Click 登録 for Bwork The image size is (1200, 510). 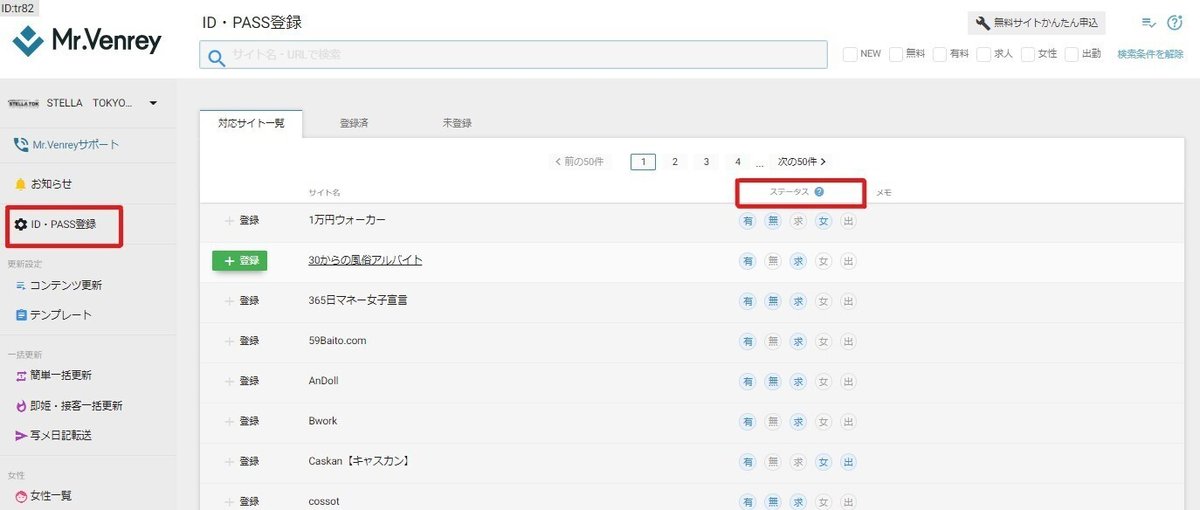point(242,421)
